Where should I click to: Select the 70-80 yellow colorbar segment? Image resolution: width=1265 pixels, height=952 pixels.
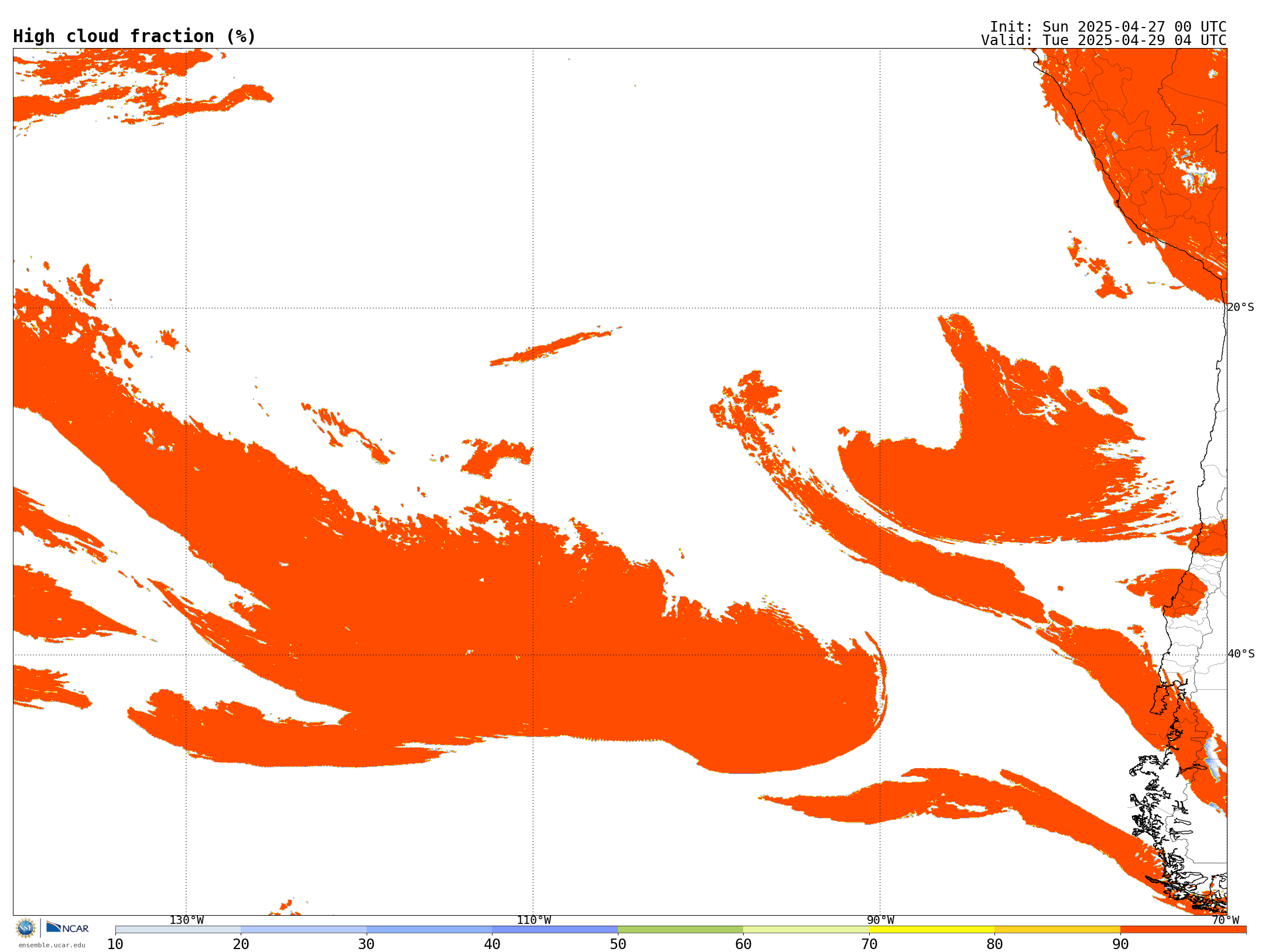(x=932, y=930)
